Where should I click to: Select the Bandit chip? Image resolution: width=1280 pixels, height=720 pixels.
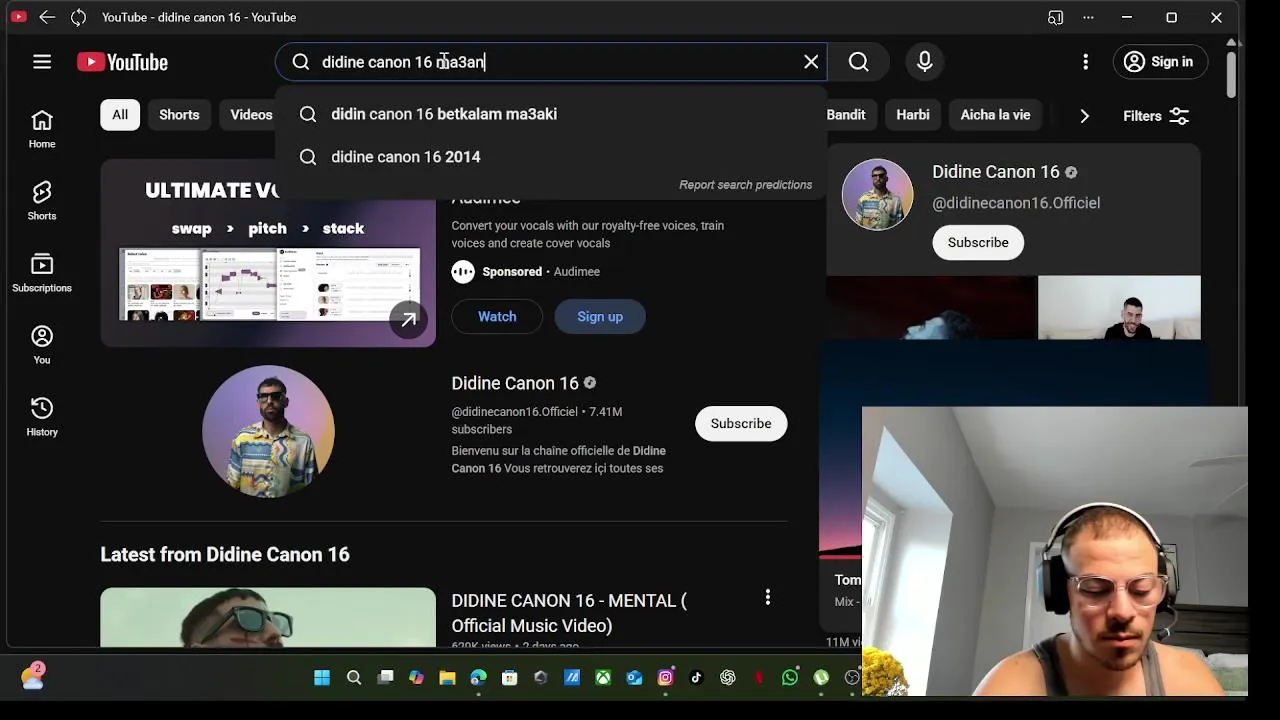846,115
